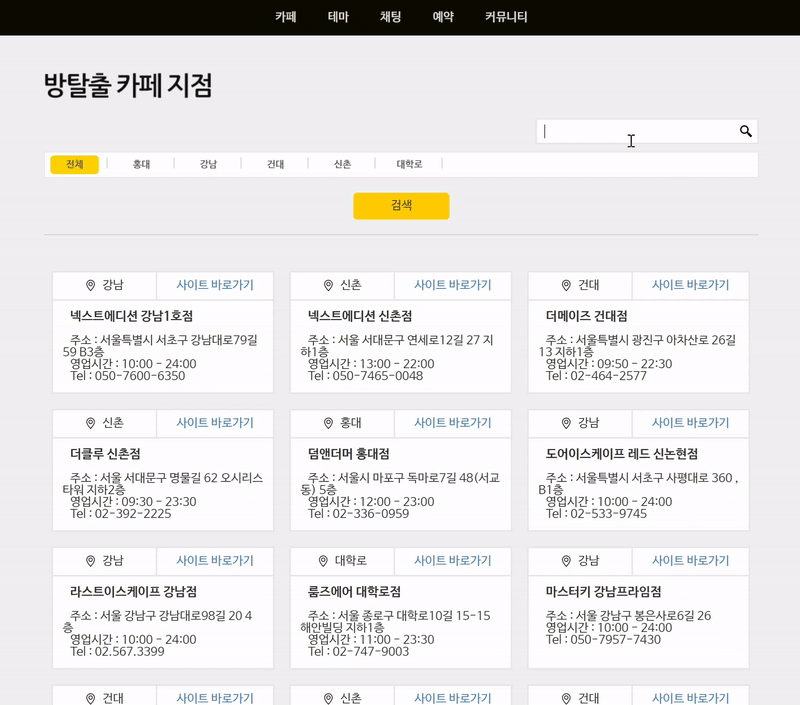The width and height of the screenshot is (800, 705).
Task: Click phone number 02-747-9003
Action: pyautogui.click(x=370, y=651)
